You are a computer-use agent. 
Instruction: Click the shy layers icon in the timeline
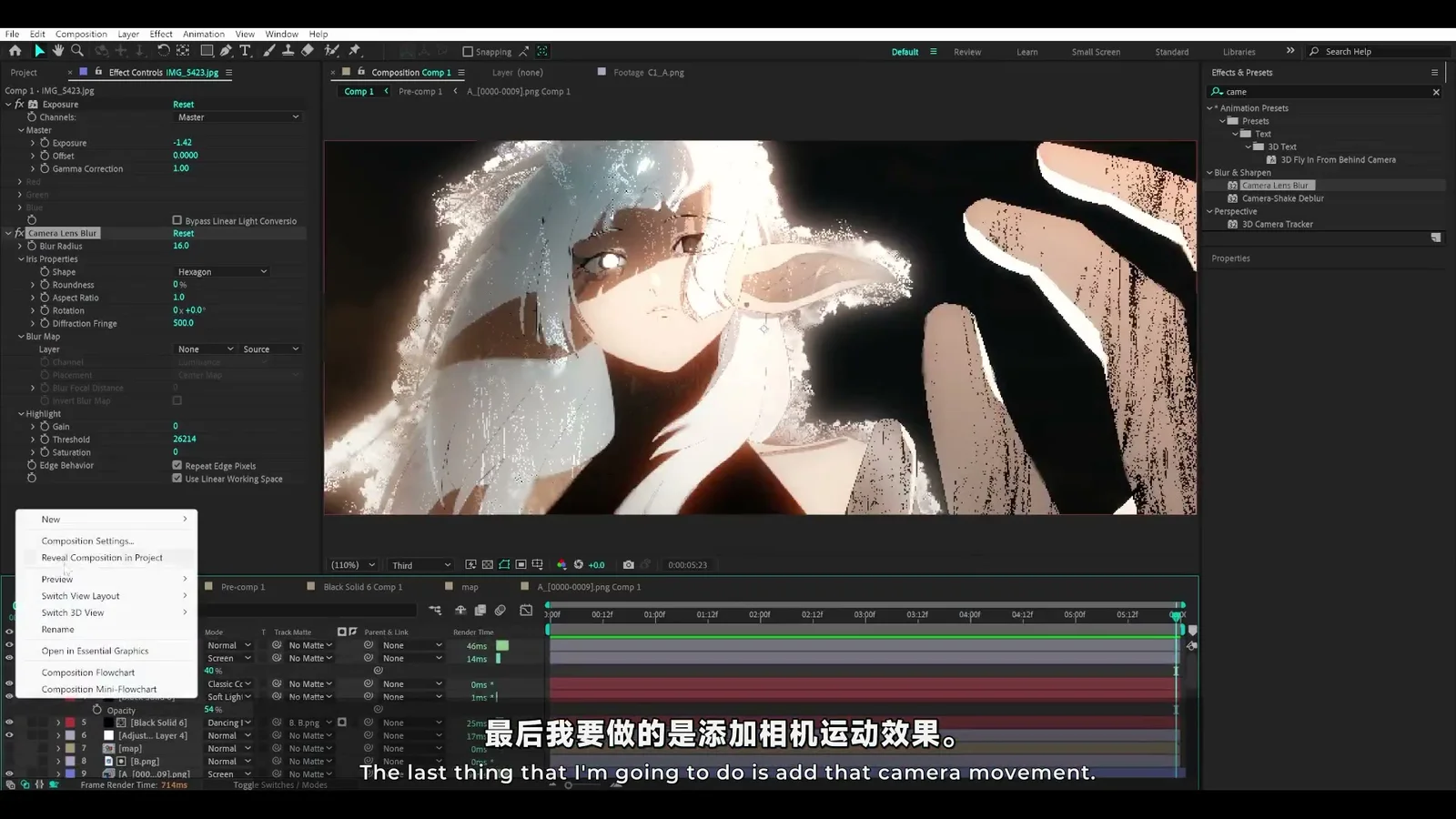click(460, 611)
